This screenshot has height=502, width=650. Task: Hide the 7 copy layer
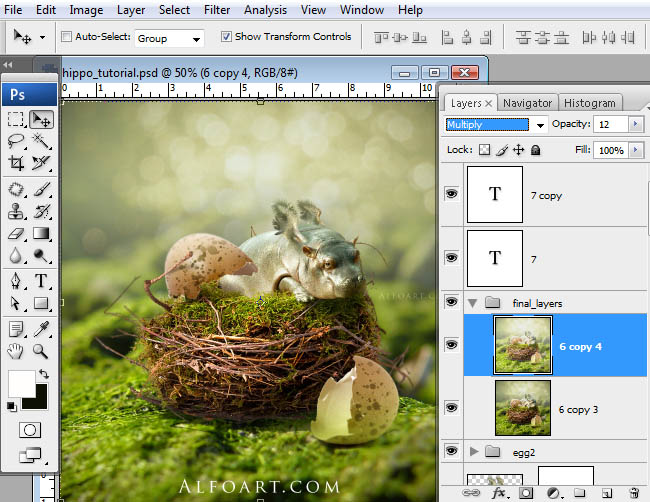451,194
